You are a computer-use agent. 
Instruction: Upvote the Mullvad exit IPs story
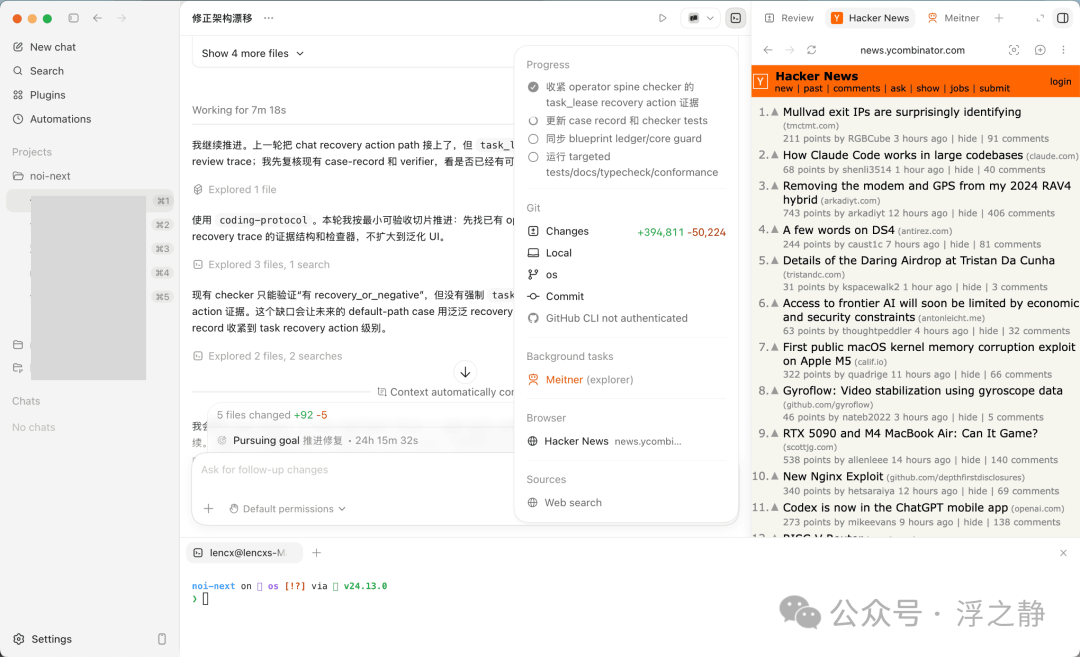[775, 112]
